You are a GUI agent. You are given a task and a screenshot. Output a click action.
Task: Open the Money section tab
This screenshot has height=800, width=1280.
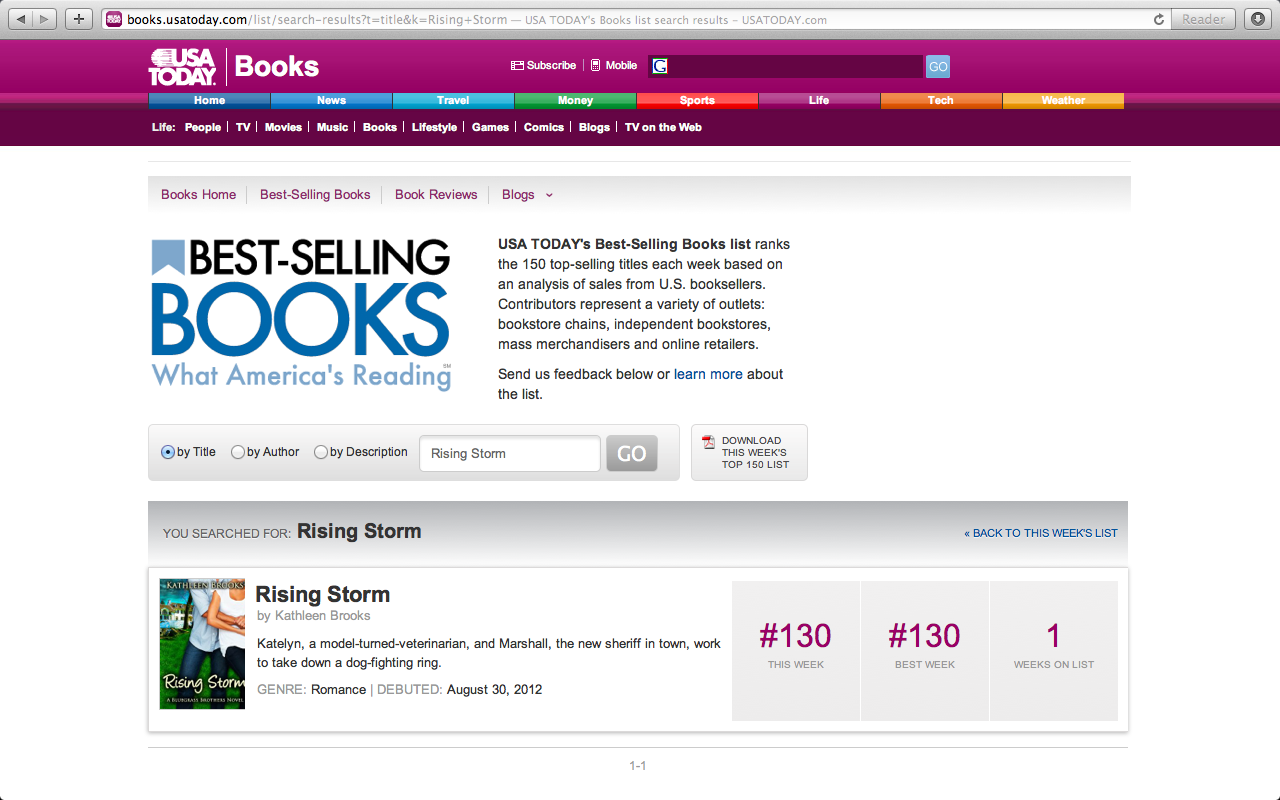click(575, 100)
